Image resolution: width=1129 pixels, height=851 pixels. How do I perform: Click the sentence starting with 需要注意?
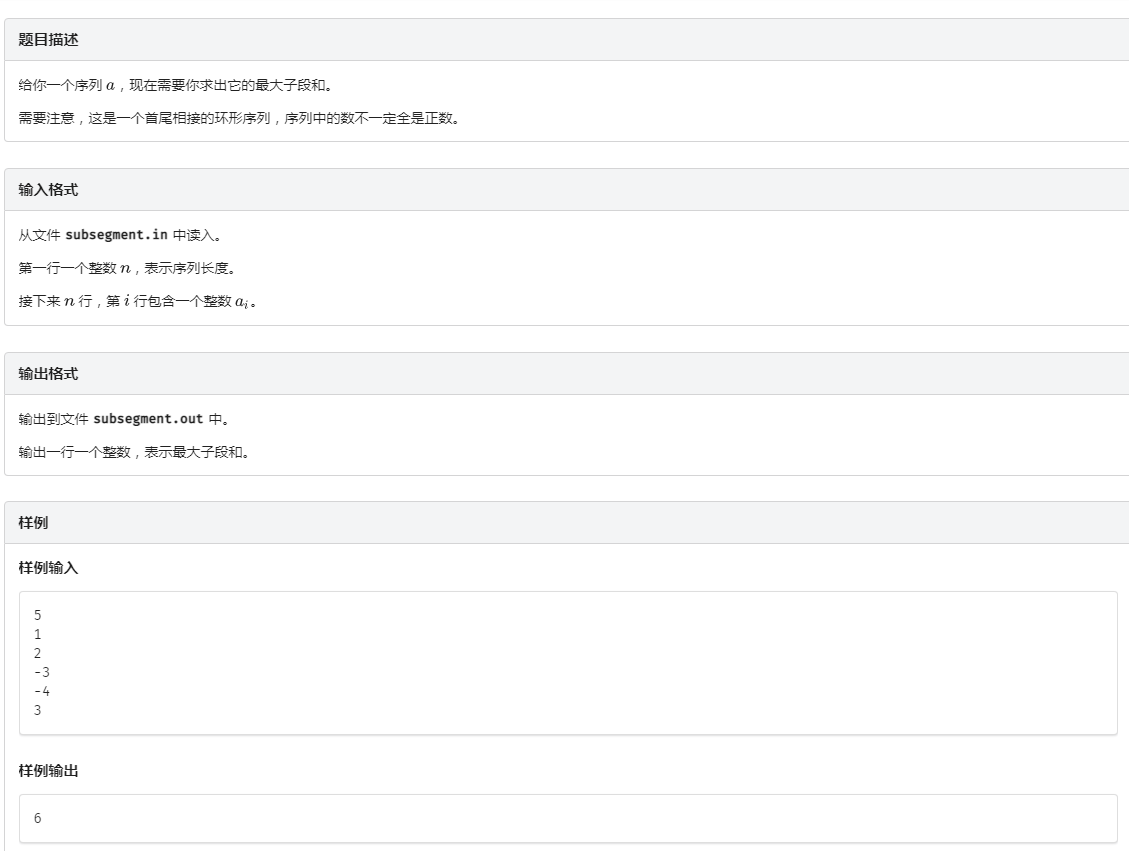pyautogui.click(x=238, y=120)
